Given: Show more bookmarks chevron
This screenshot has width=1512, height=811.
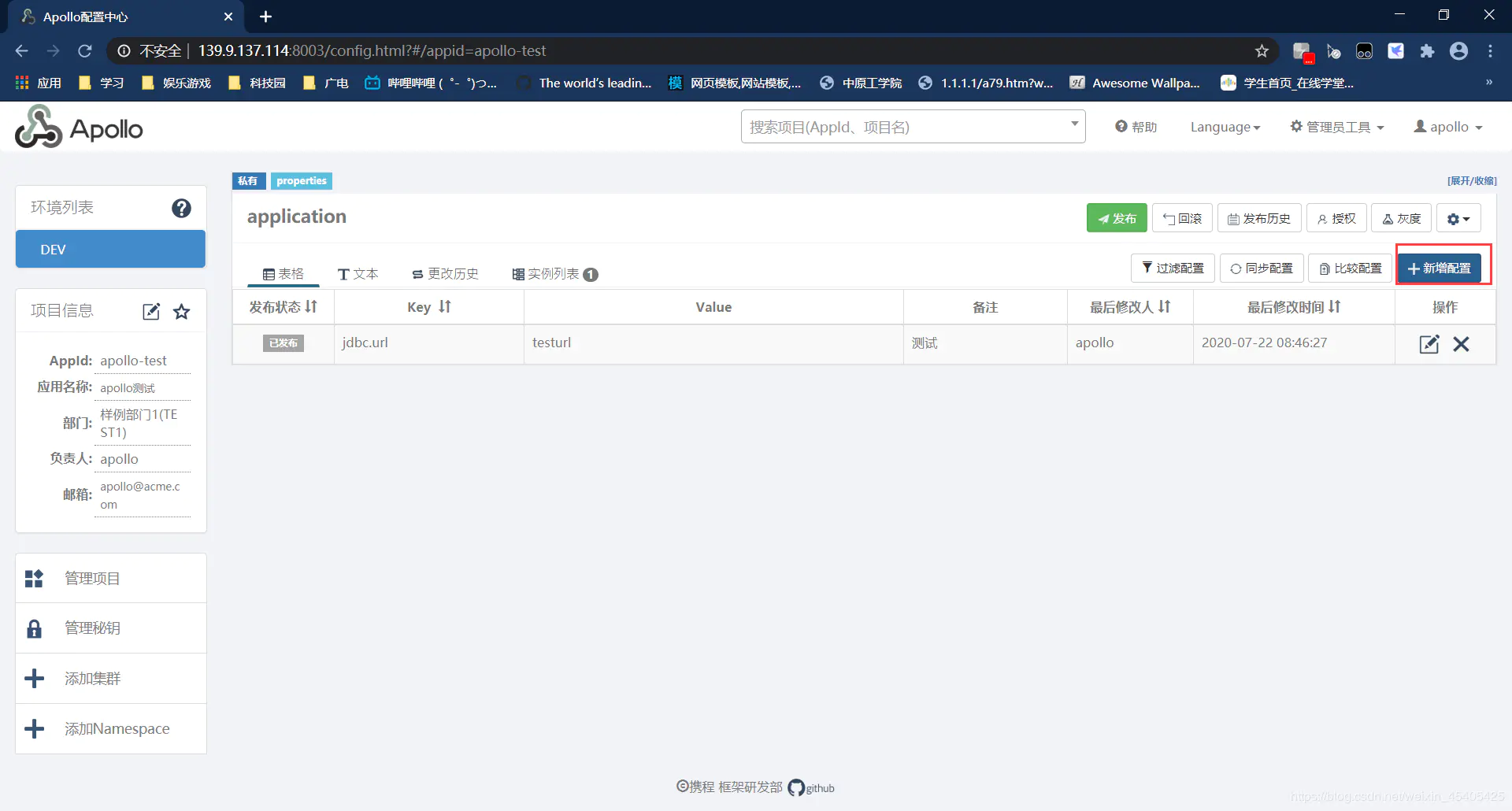Looking at the screenshot, I should point(1488,83).
